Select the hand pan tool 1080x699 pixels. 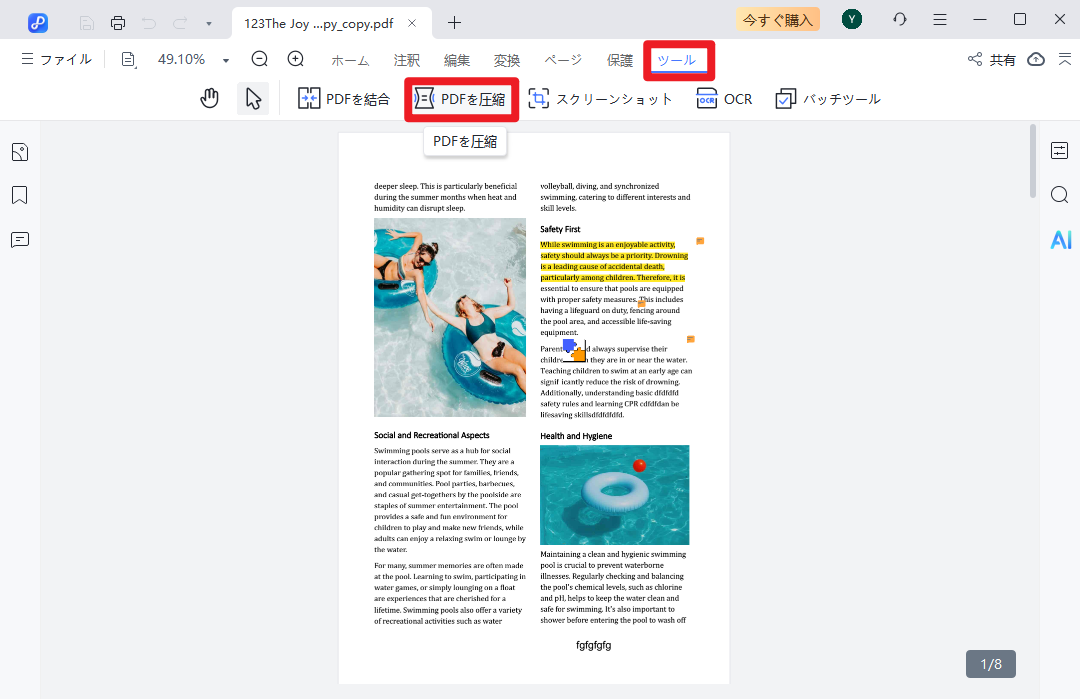tap(209, 98)
